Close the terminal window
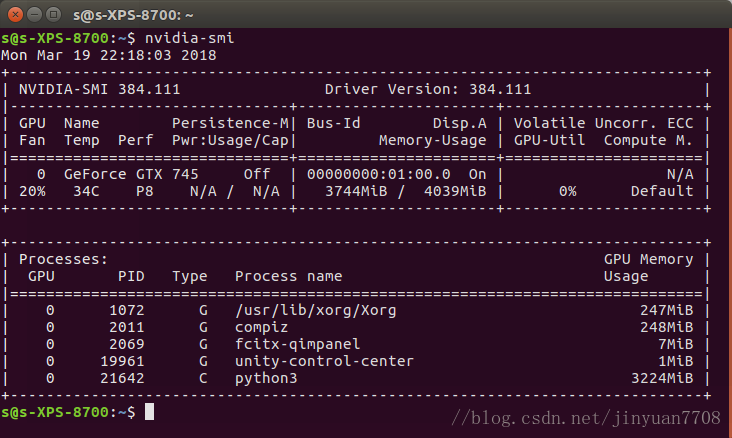The height and width of the screenshot is (438, 732). (x=14, y=15)
